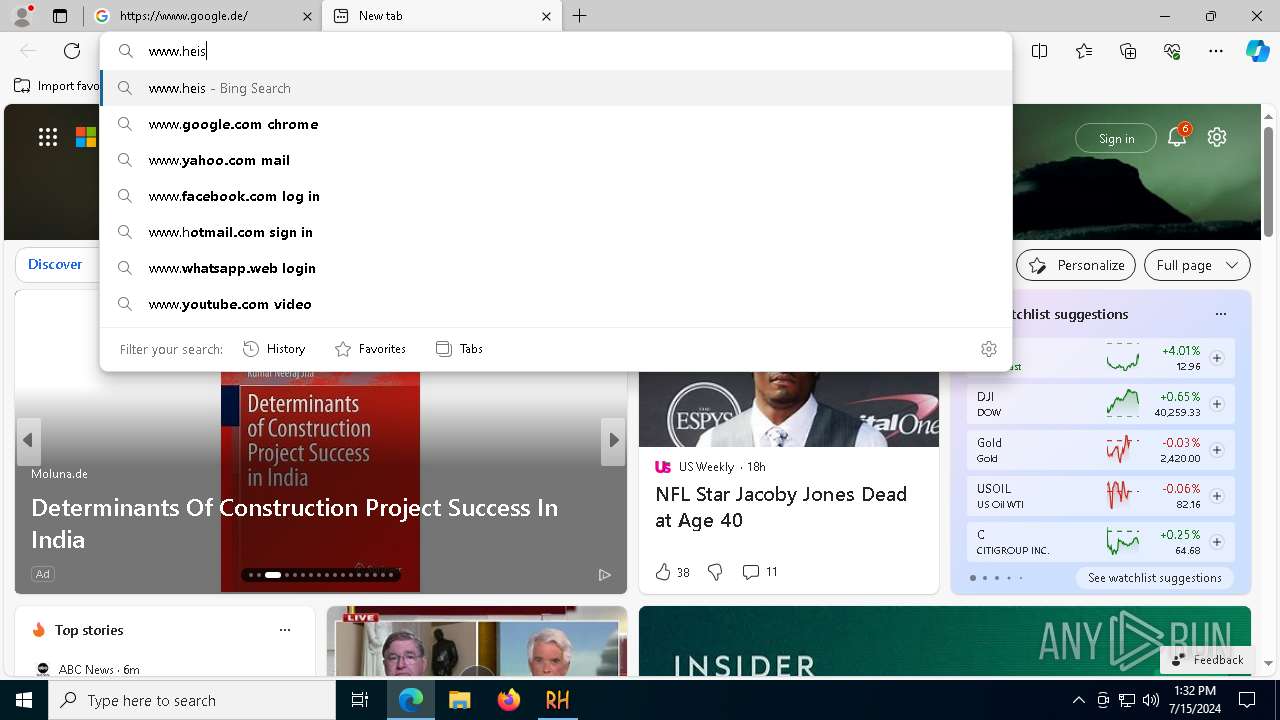The image size is (1280, 720).
Task: Add Gold to watchlist
Action: [x=1217, y=450]
